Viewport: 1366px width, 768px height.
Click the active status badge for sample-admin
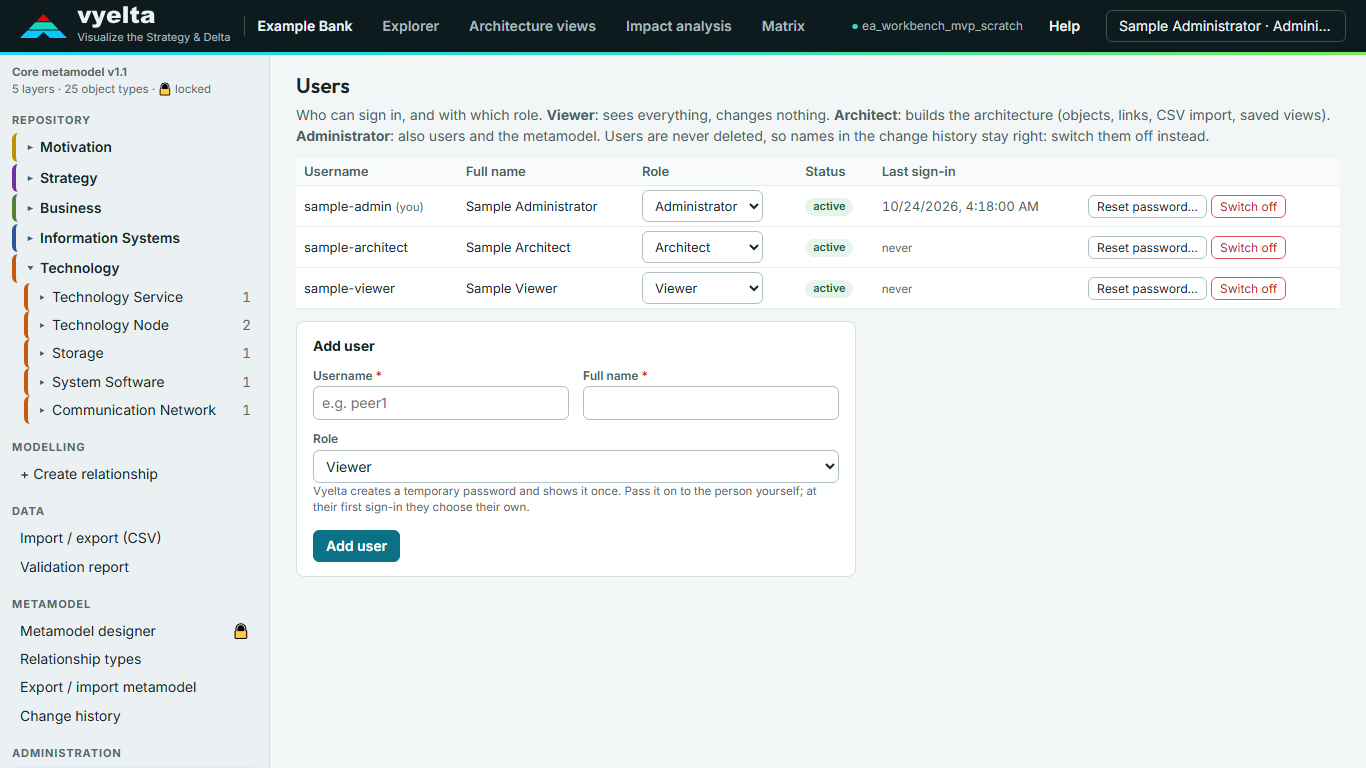pos(829,207)
